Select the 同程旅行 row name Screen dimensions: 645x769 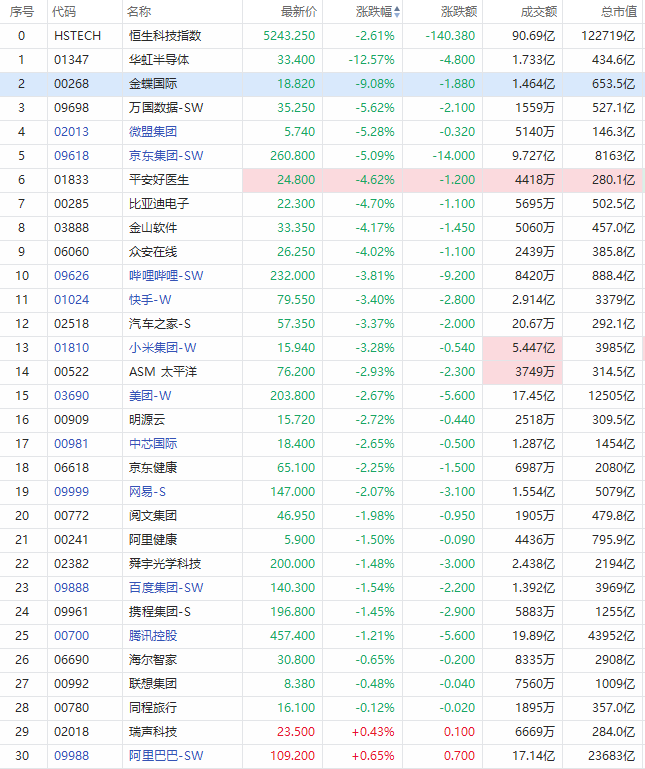tap(153, 708)
